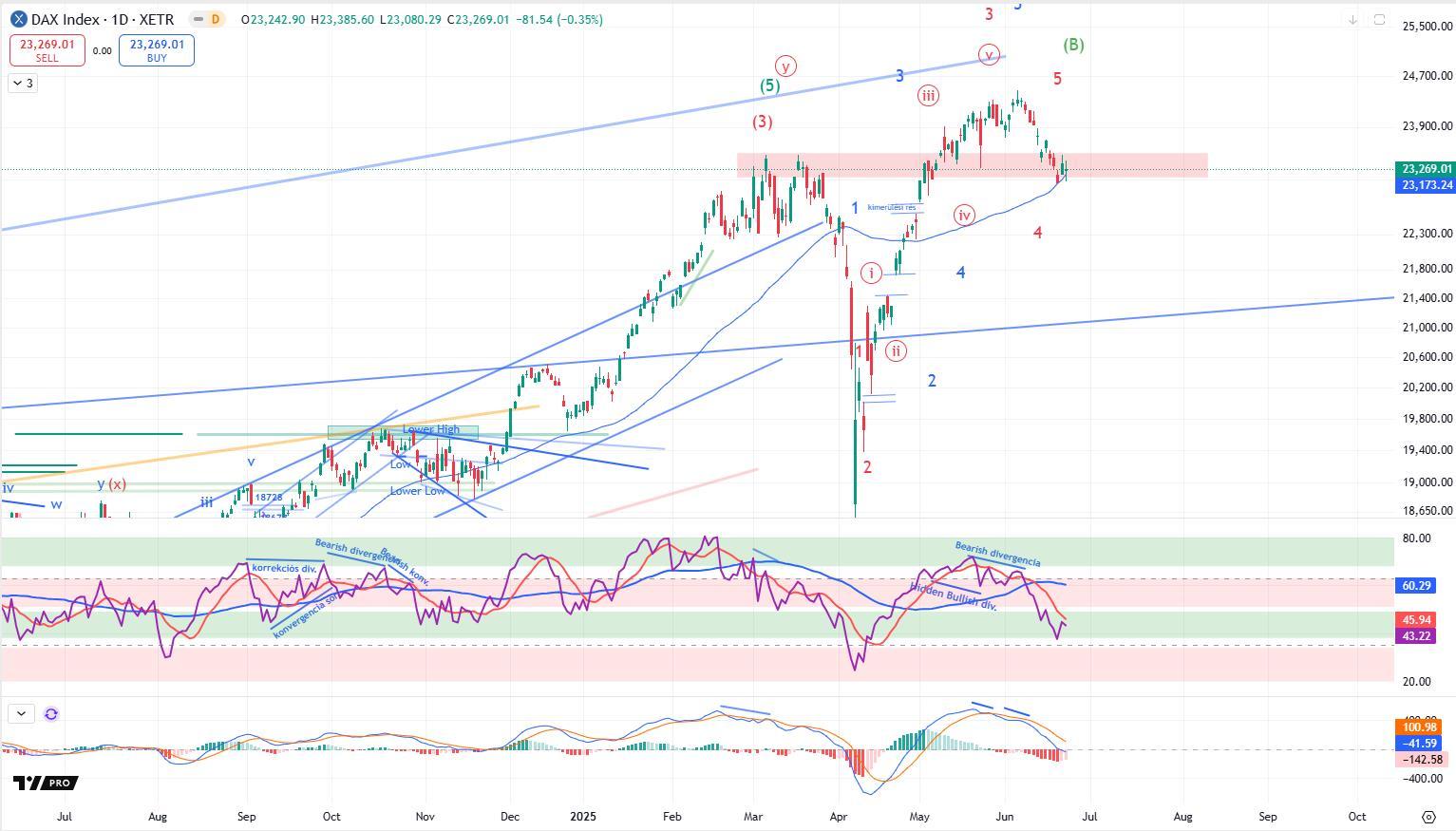1456x831 pixels.
Task: Click the TradingView PRO logo
Action: [x=46, y=783]
